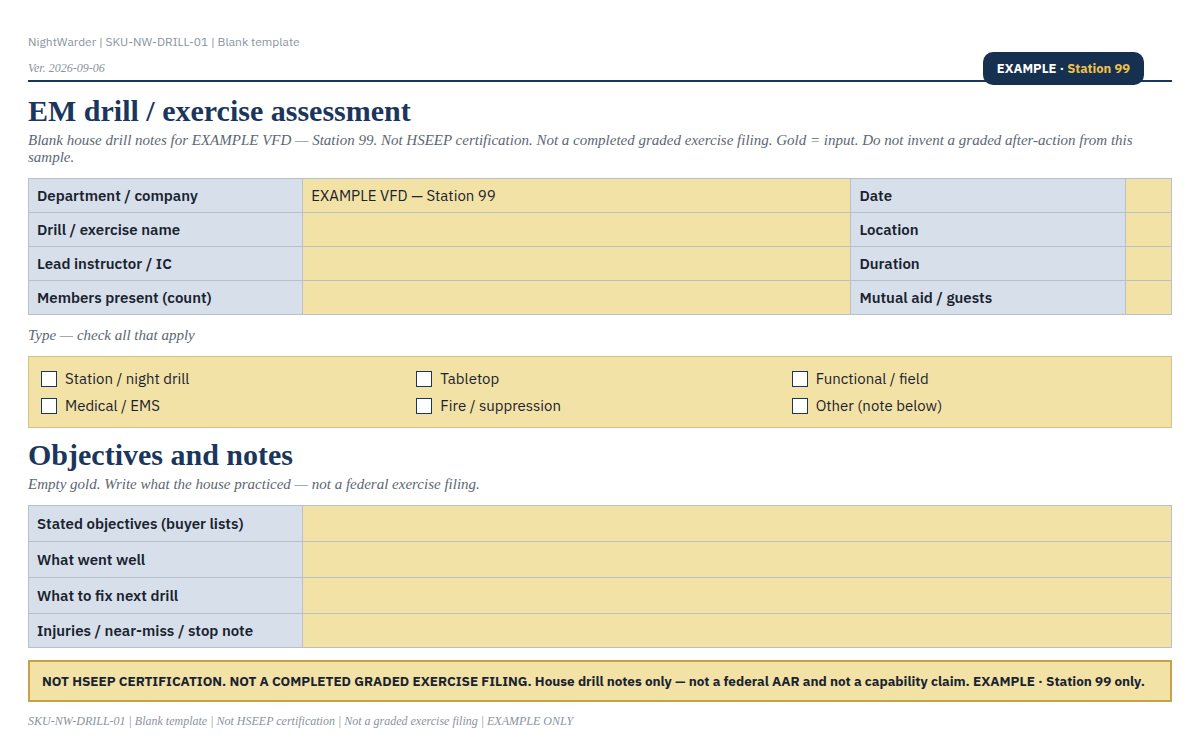Focus the Lead instructor / IC field

576,264
